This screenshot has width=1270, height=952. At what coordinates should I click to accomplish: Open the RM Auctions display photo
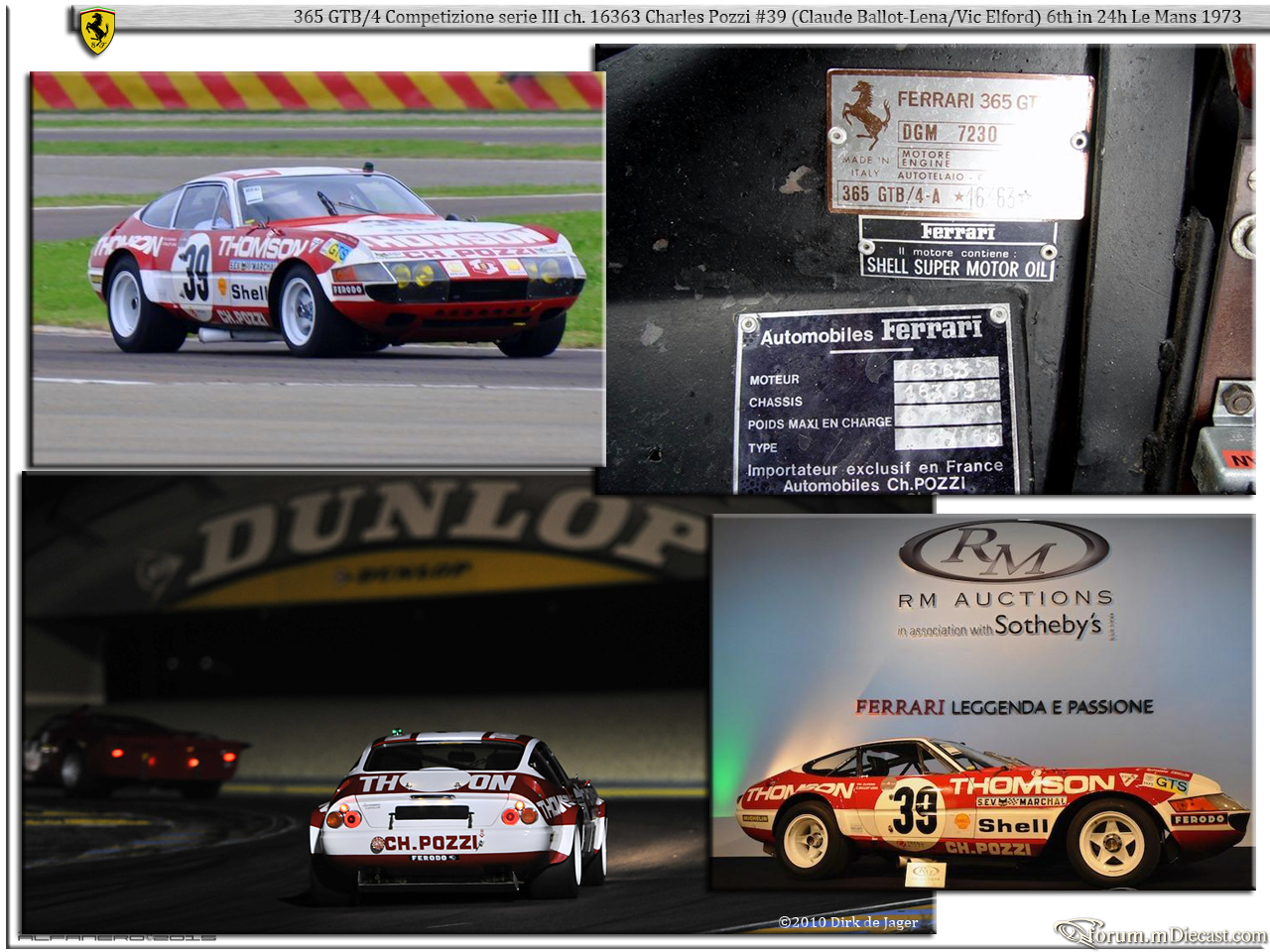982,702
